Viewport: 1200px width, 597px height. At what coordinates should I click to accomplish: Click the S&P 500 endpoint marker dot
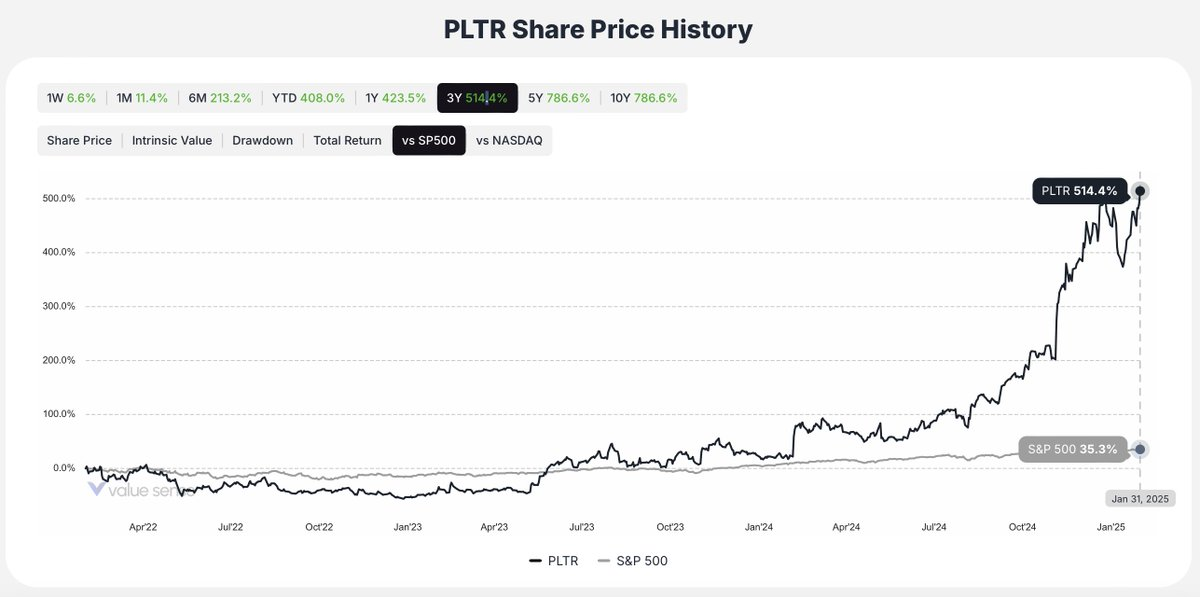click(1140, 449)
